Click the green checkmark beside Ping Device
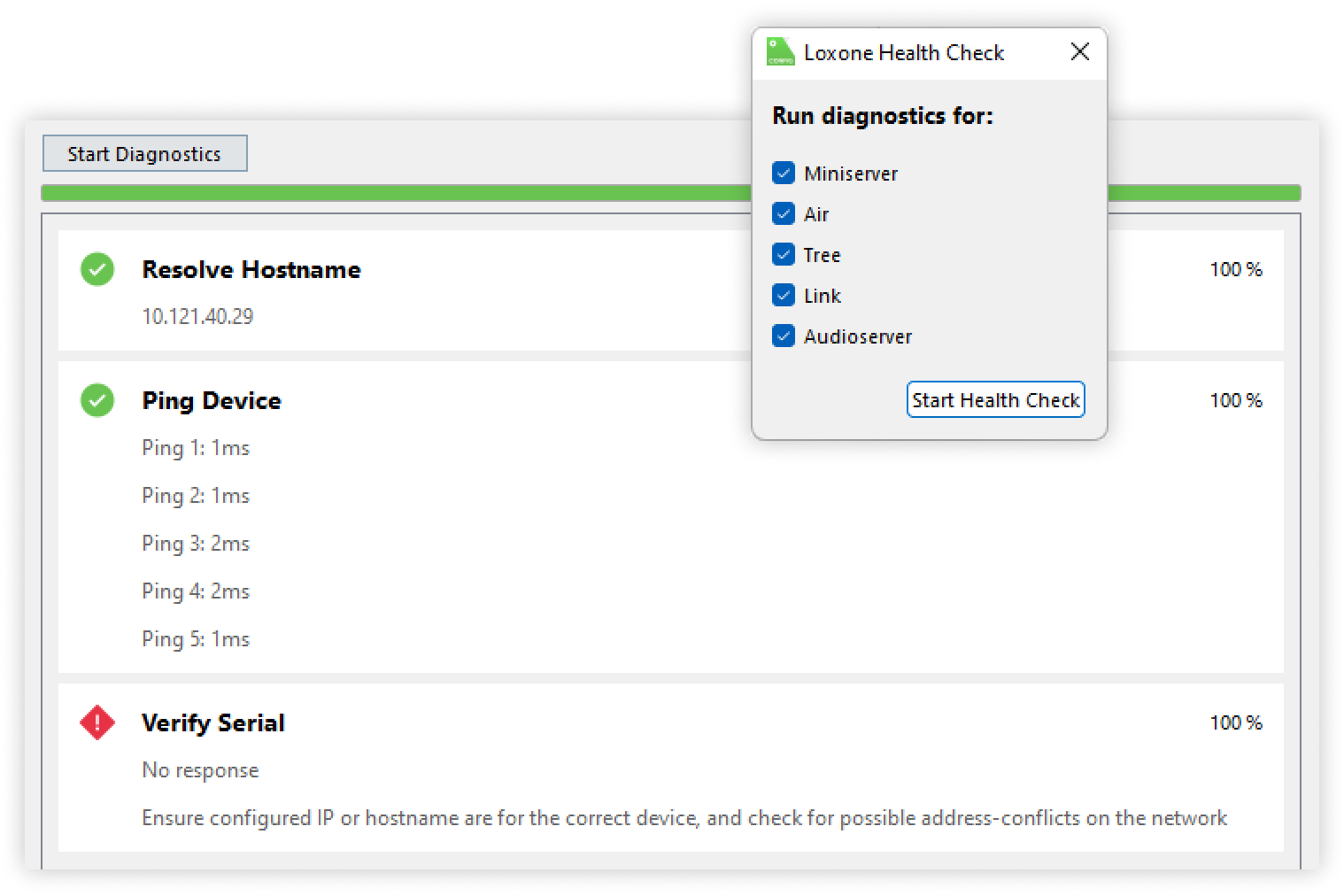This screenshot has width=1344, height=896. (x=97, y=400)
